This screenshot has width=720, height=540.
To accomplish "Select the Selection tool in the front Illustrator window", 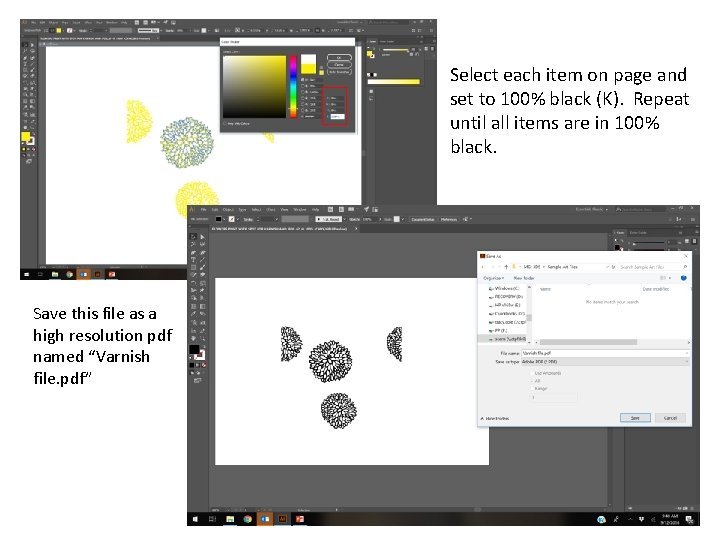I will pyautogui.click(x=193, y=237).
